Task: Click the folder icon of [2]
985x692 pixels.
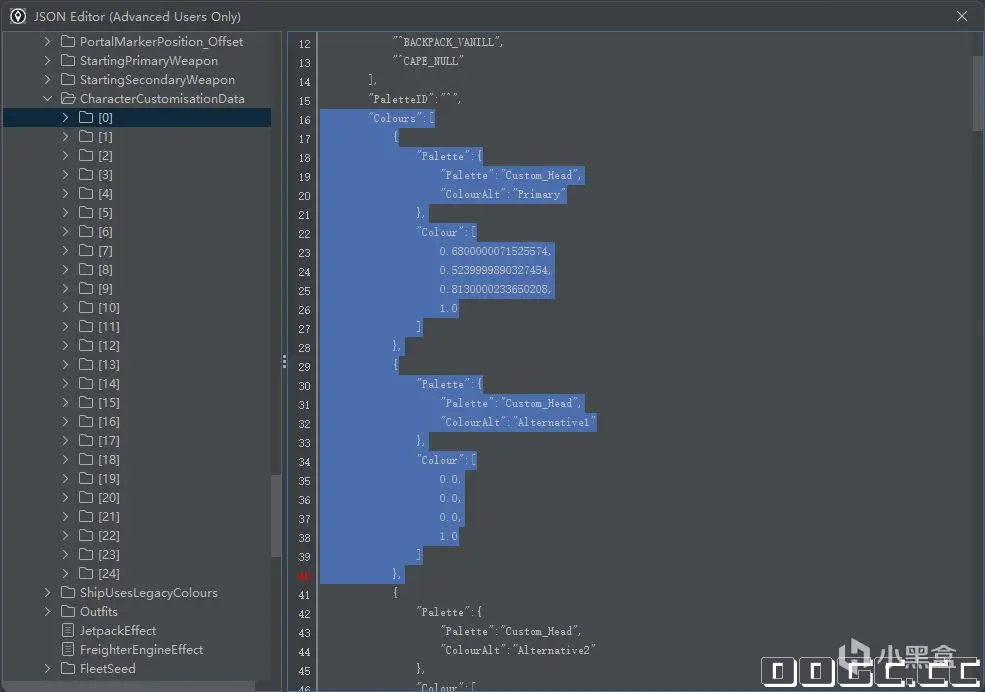Action: point(86,155)
